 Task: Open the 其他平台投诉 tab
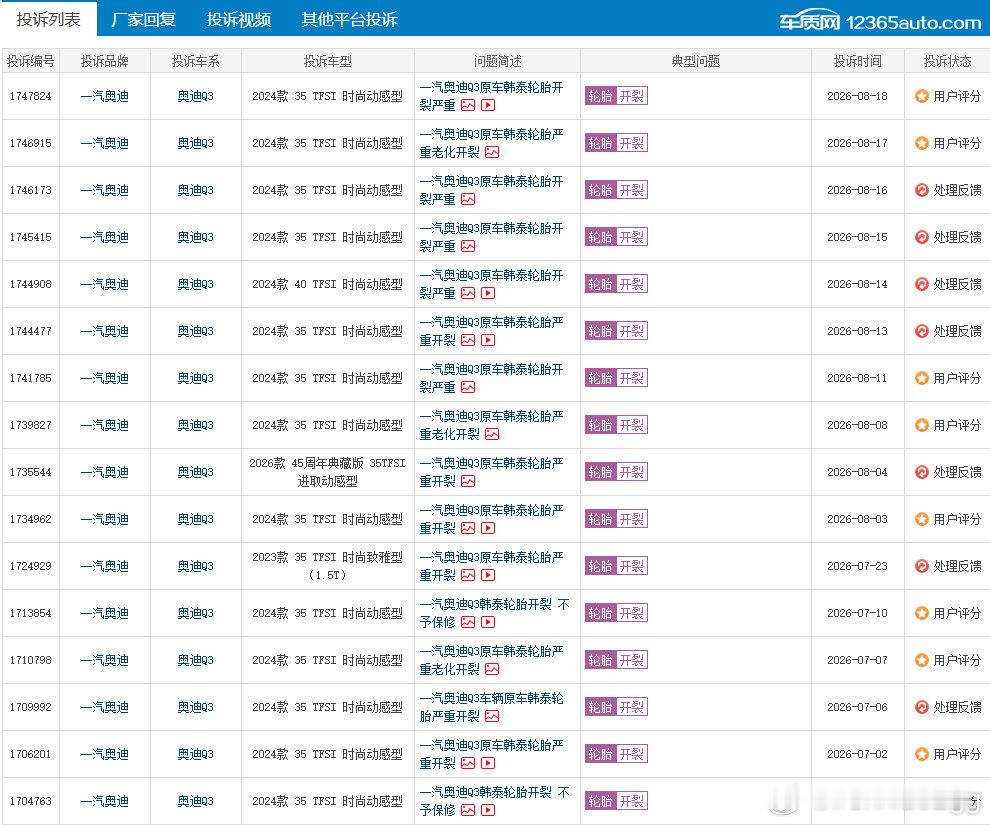pos(349,20)
